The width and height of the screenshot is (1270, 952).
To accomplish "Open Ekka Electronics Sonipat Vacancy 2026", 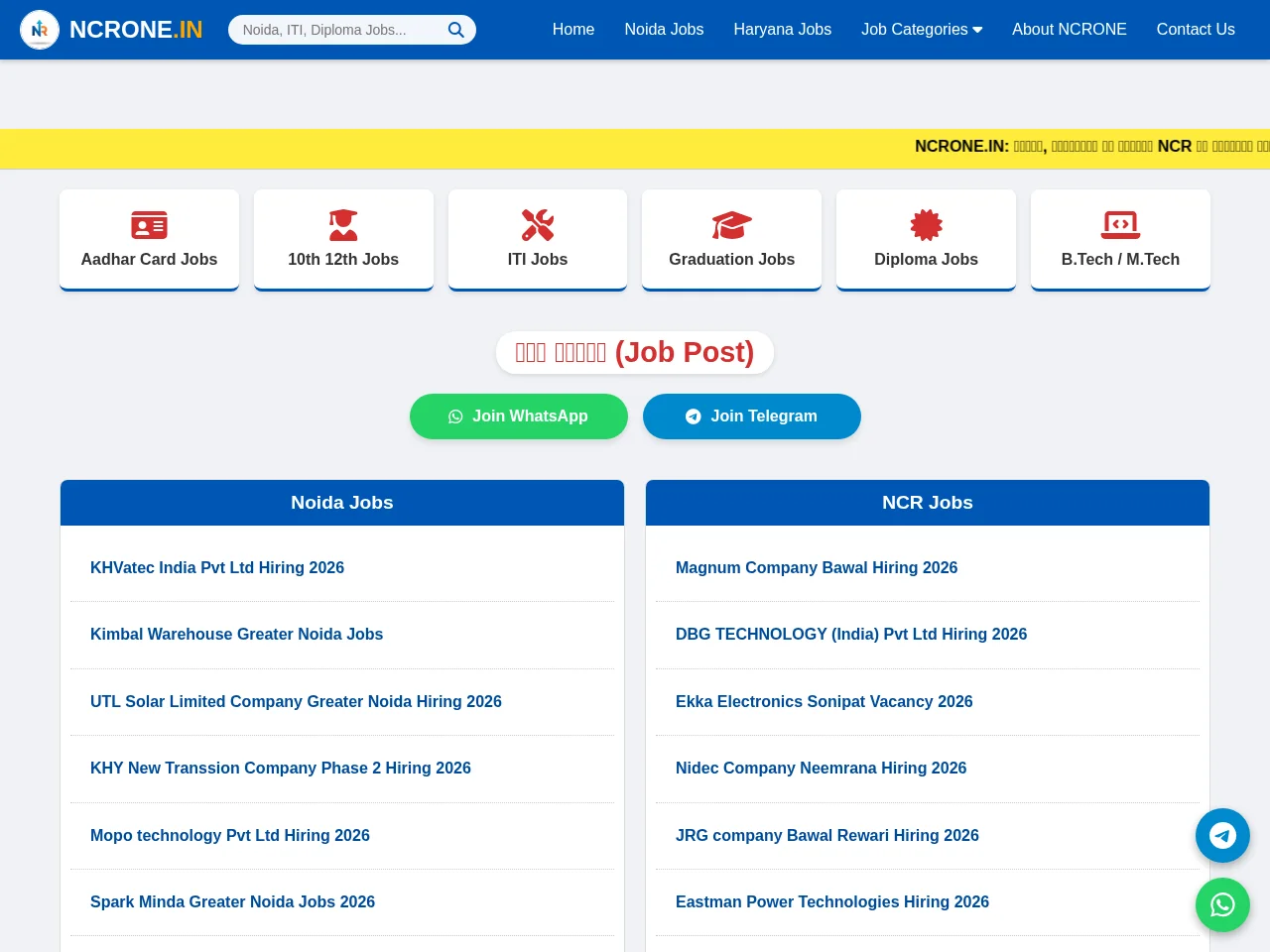I will 825,701.
